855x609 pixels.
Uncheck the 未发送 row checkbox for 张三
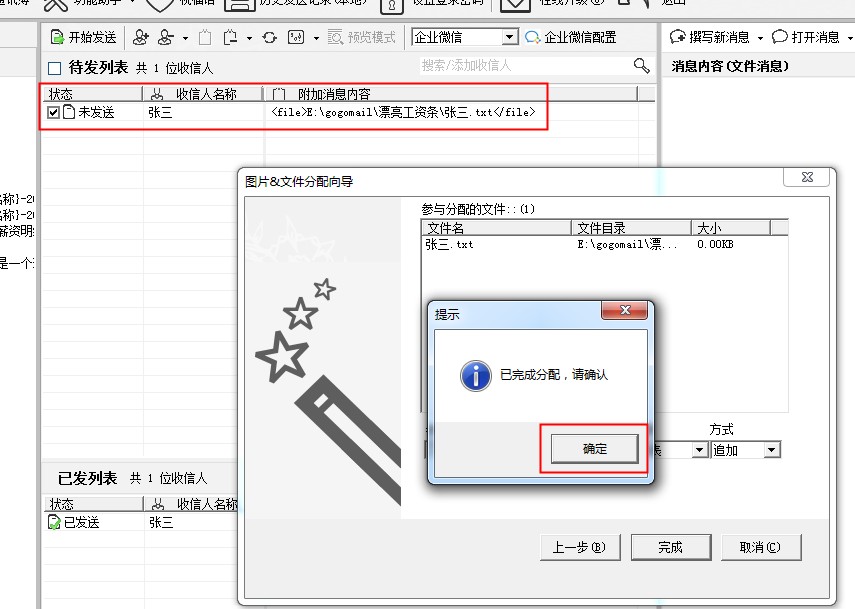point(53,112)
